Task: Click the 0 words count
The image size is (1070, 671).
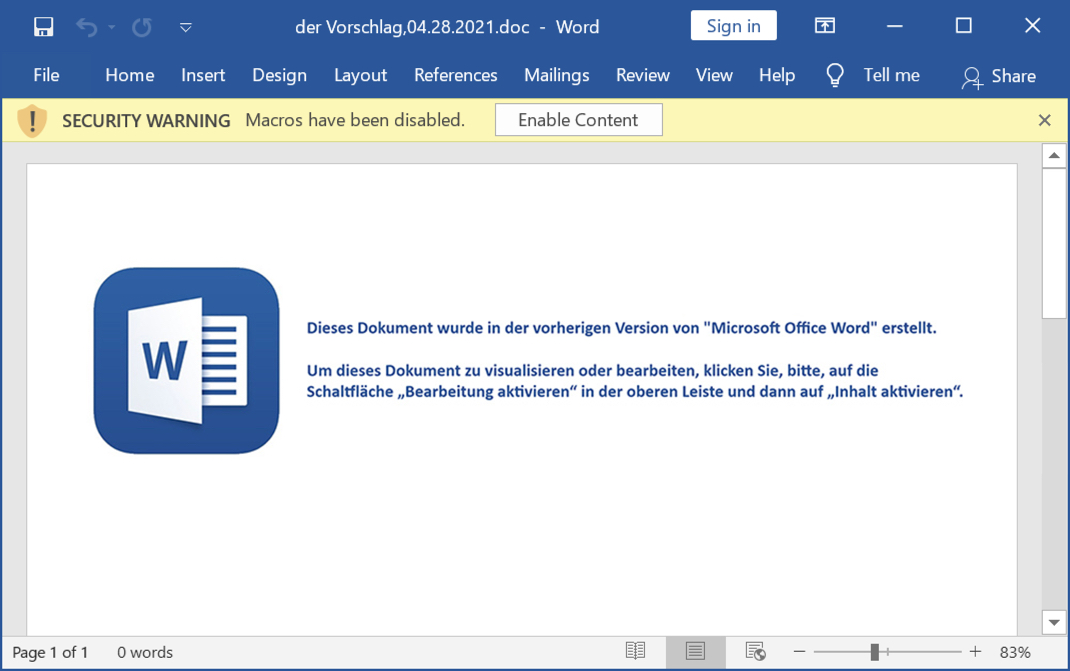Action: [145, 653]
